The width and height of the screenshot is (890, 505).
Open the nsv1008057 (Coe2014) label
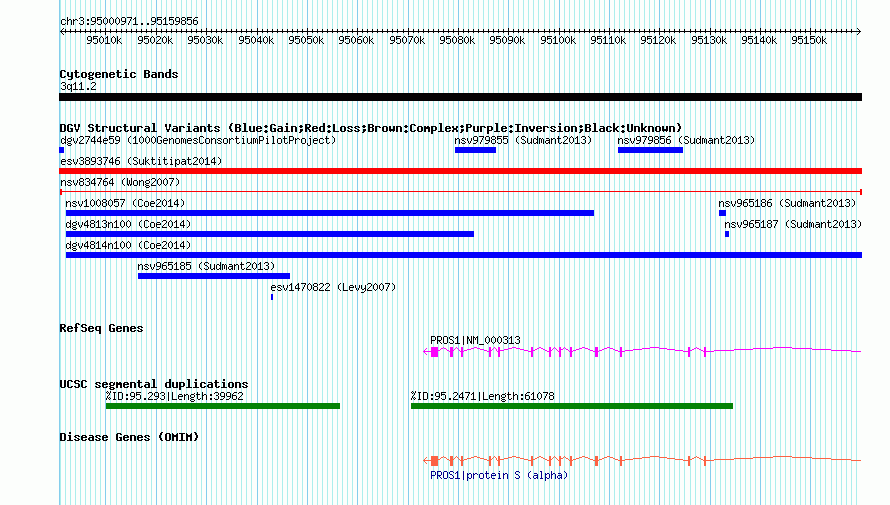[125, 203]
